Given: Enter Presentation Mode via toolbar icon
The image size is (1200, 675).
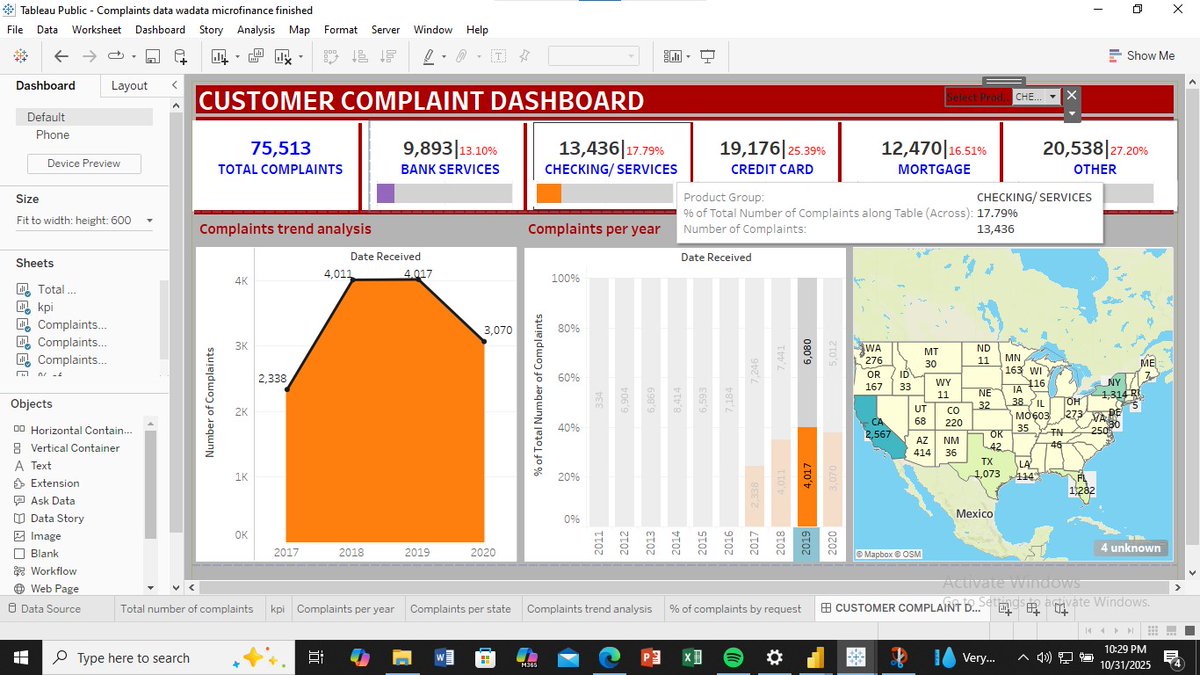Looking at the screenshot, I should point(707,56).
